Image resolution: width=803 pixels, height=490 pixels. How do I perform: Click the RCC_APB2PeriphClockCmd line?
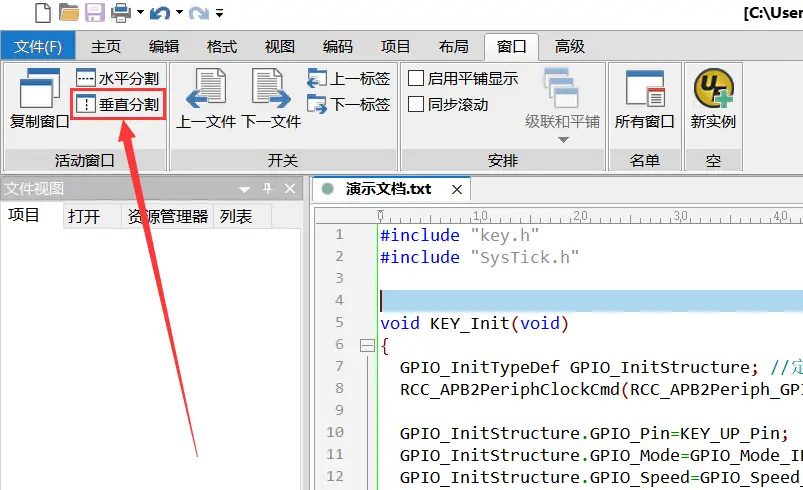601,390
